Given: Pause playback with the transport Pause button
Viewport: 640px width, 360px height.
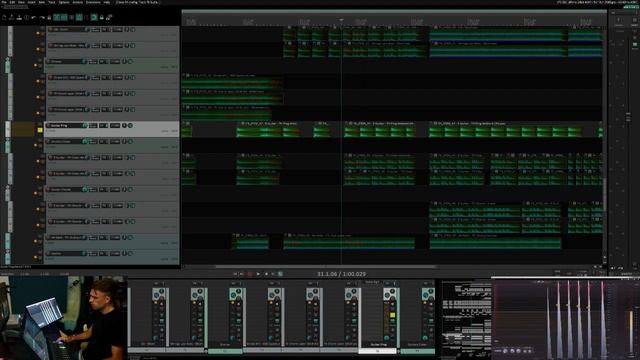Looking at the screenshot, I should [x=273, y=274].
